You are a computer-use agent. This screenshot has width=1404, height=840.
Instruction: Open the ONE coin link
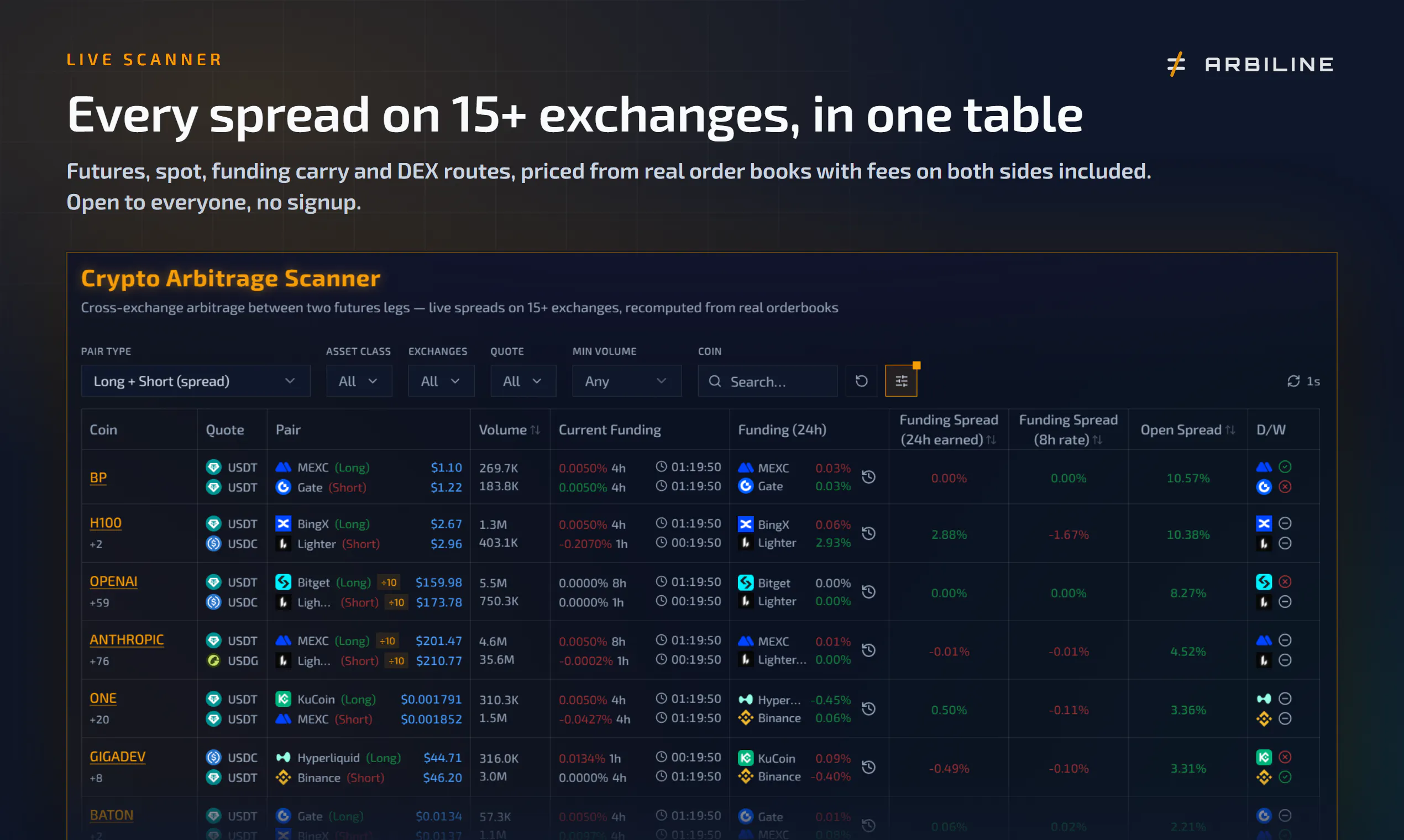tap(103, 698)
